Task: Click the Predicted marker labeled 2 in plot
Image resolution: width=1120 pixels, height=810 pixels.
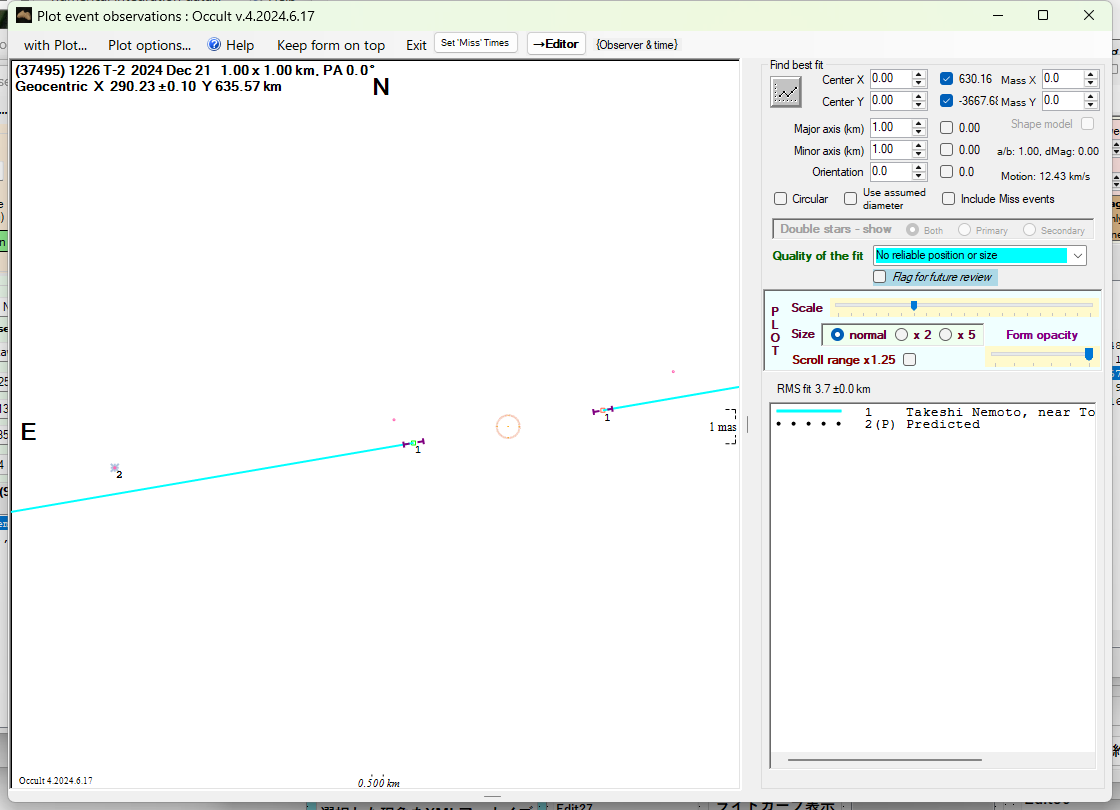Action: point(114,468)
